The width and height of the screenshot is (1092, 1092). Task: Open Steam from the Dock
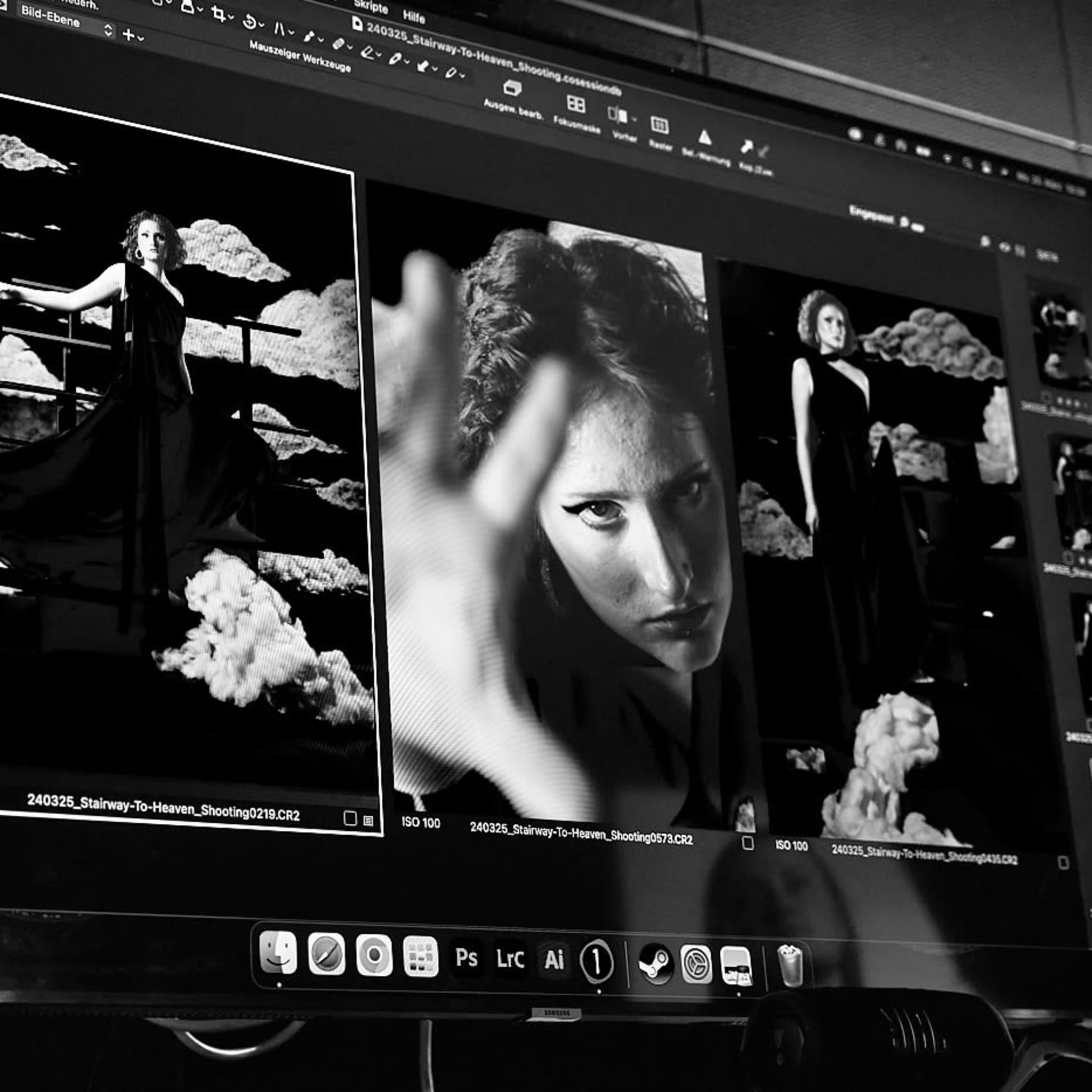coord(656,963)
